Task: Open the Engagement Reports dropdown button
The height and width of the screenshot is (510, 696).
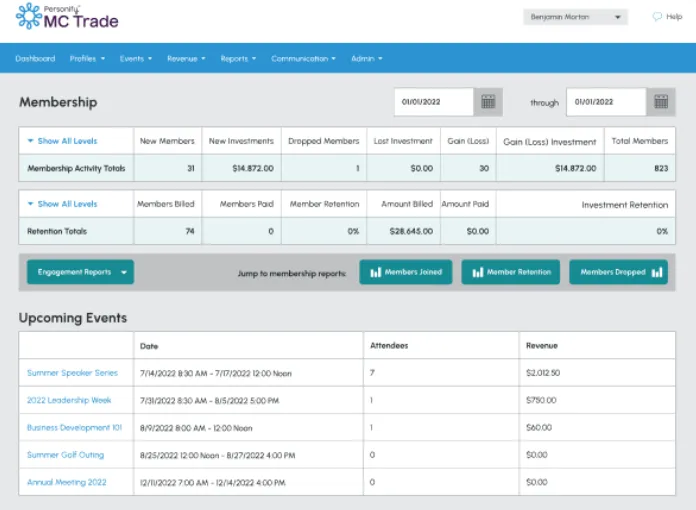Action: point(80,272)
